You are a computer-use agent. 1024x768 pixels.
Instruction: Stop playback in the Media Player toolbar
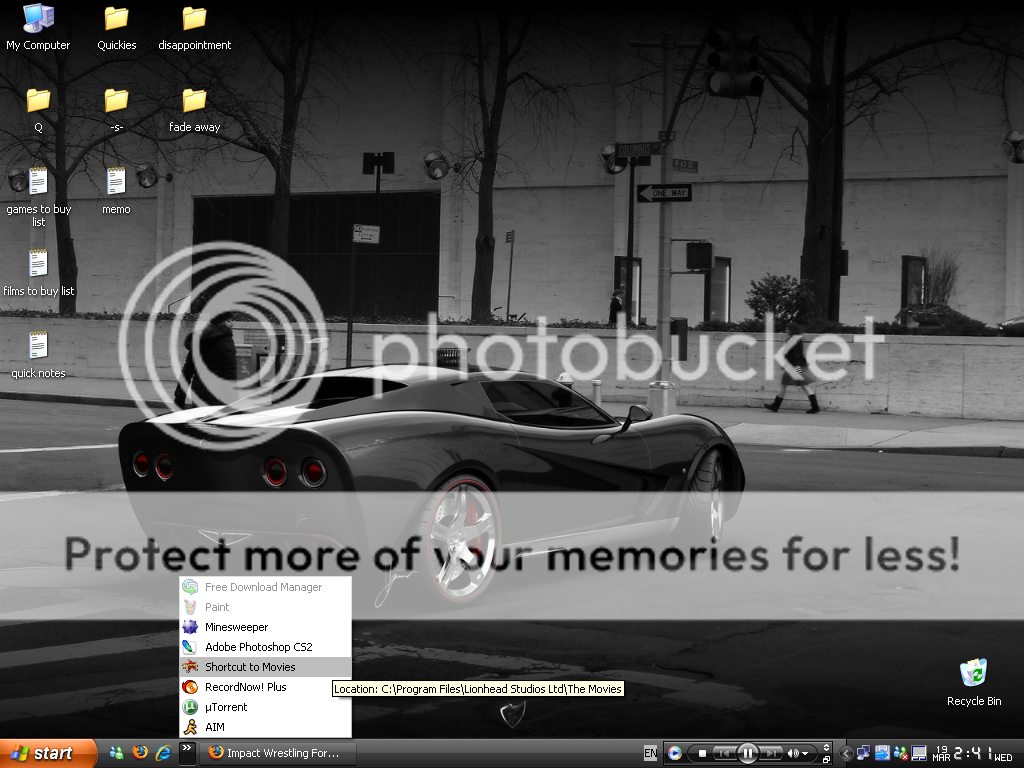(x=702, y=753)
